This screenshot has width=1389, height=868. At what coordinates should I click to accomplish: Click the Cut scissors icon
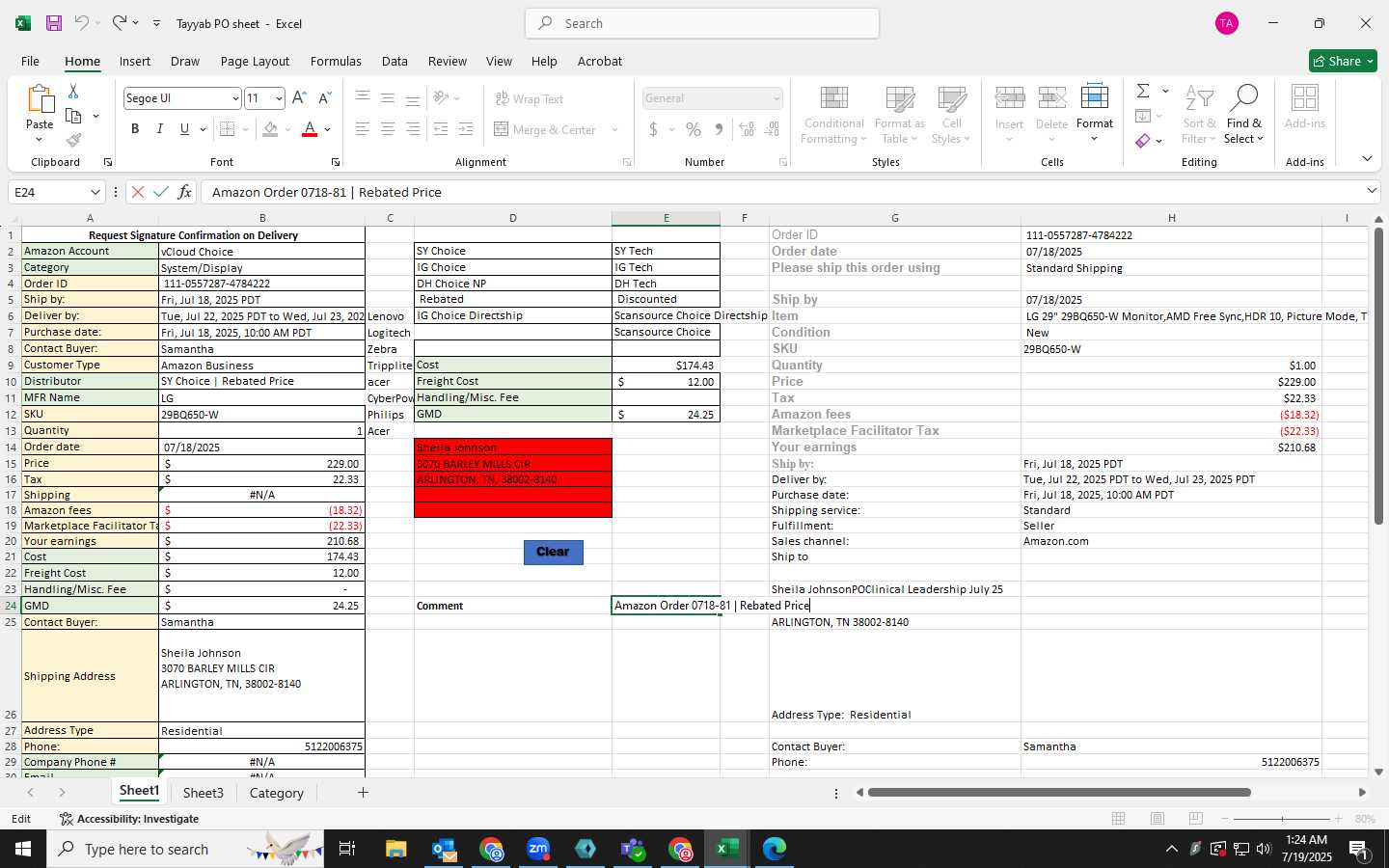(x=73, y=91)
